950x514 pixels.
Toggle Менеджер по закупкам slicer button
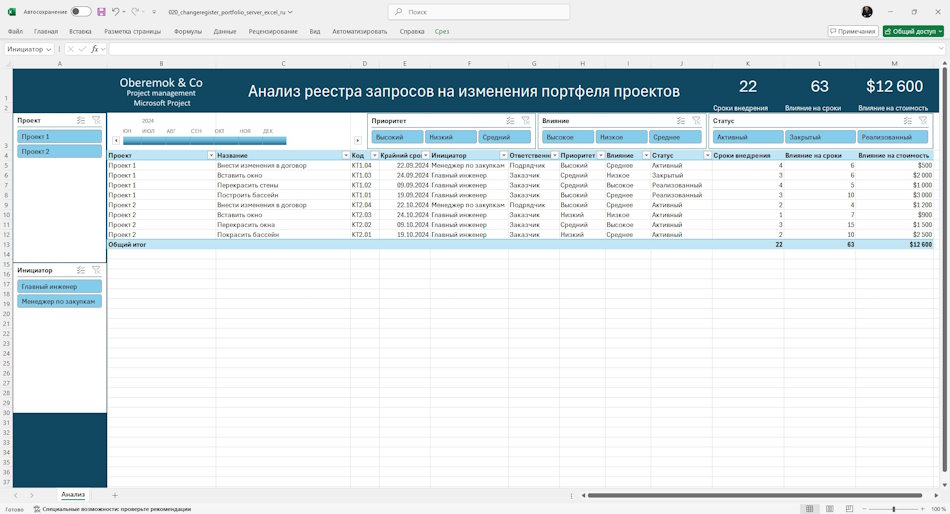pyautogui.click(x=59, y=301)
